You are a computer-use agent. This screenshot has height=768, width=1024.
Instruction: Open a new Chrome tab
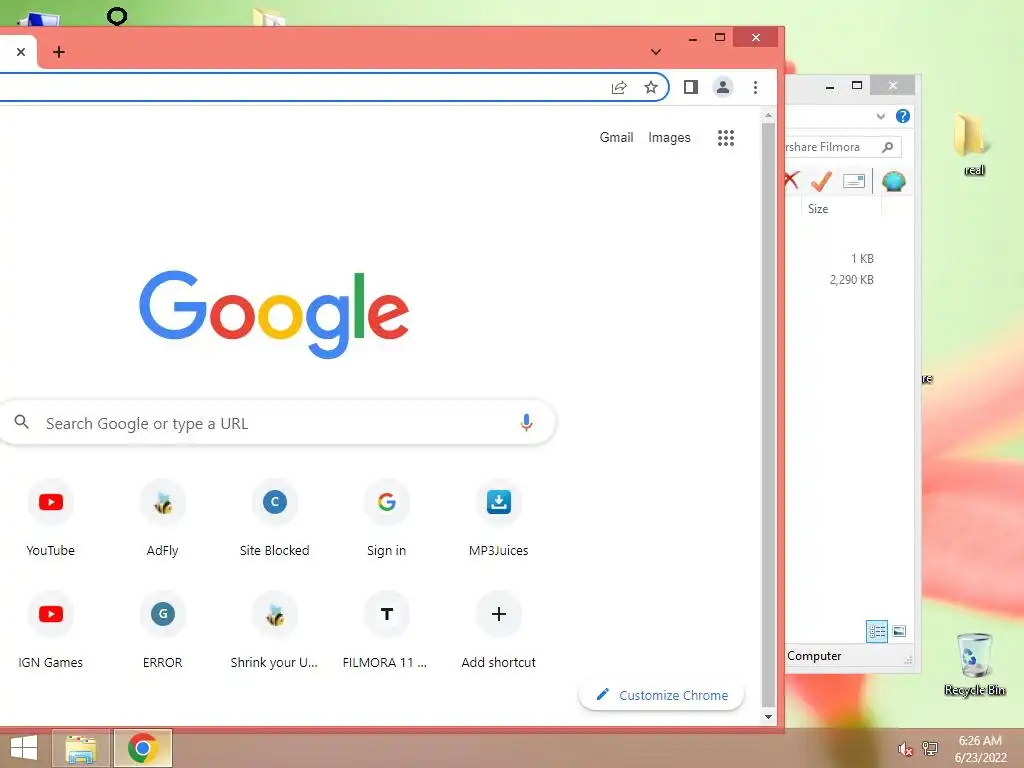click(59, 52)
